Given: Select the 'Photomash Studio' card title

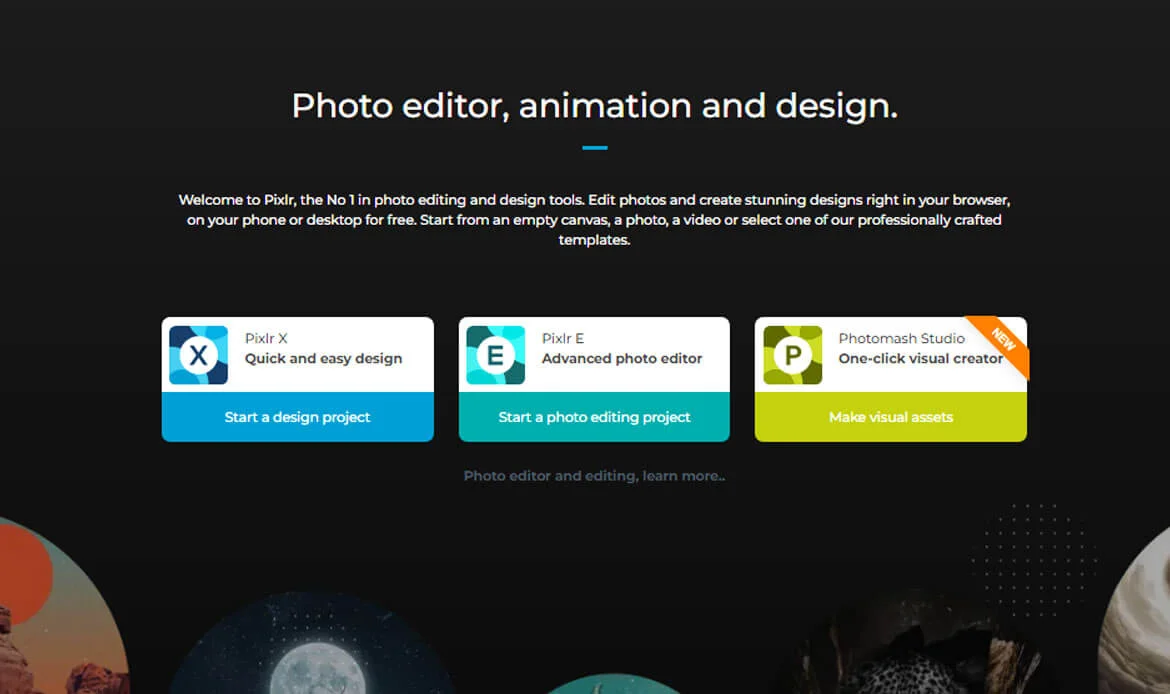Looking at the screenshot, I should (901, 339).
